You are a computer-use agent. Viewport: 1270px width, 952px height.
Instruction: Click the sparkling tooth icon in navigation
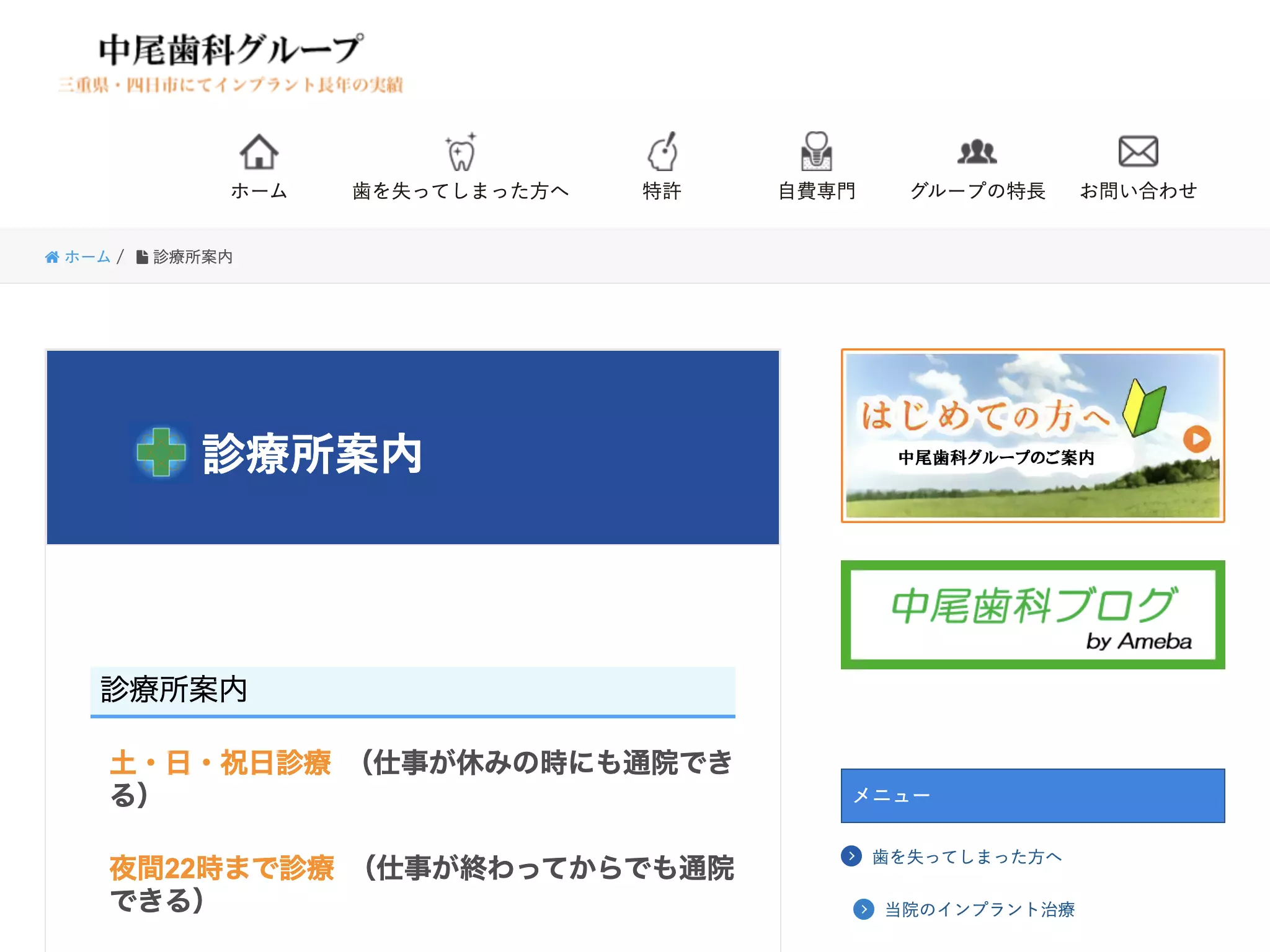pyautogui.click(x=461, y=152)
